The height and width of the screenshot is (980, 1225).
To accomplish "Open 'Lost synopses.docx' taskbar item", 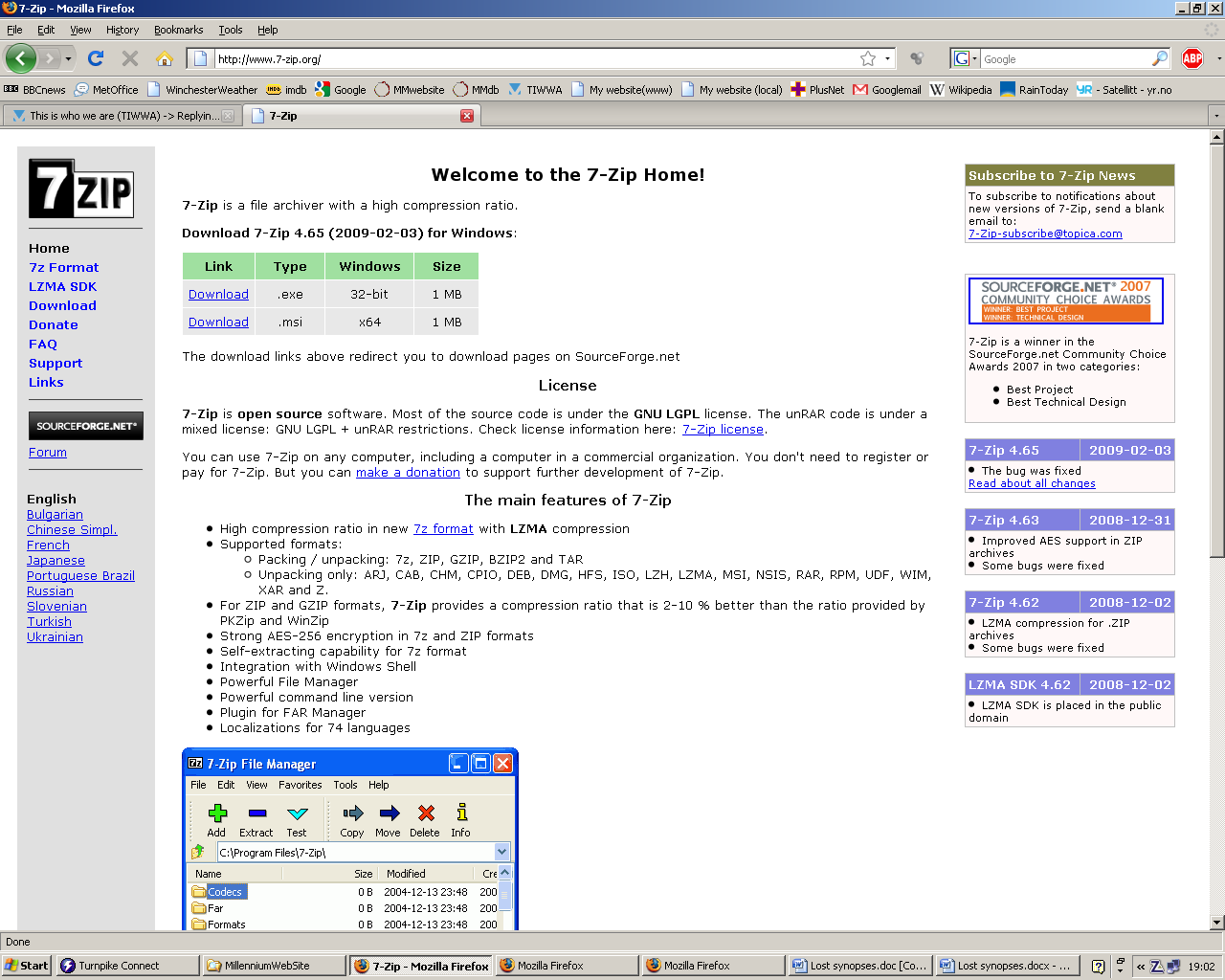I will 1008,966.
